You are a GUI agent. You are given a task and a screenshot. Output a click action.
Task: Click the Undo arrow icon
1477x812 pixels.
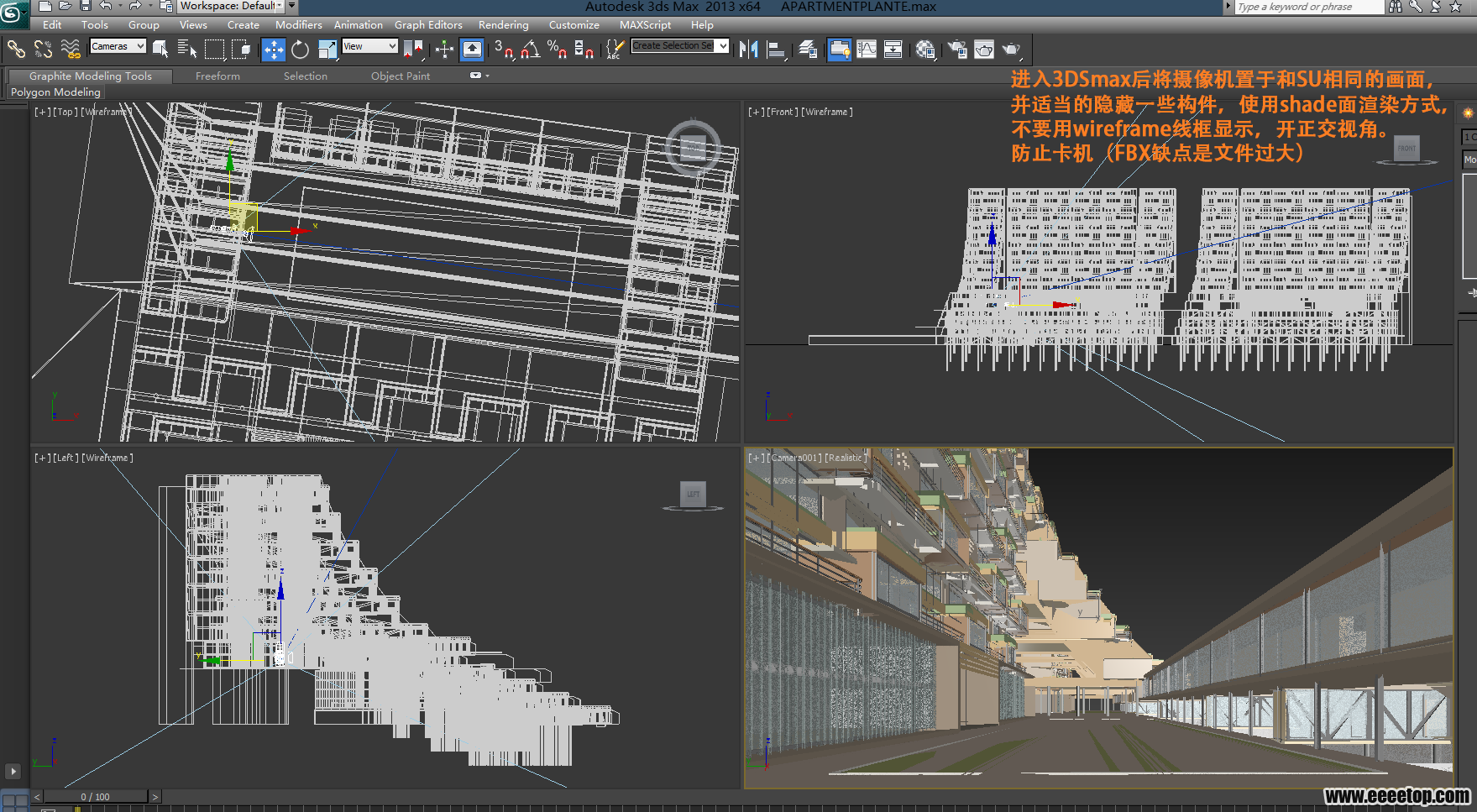point(106,6)
